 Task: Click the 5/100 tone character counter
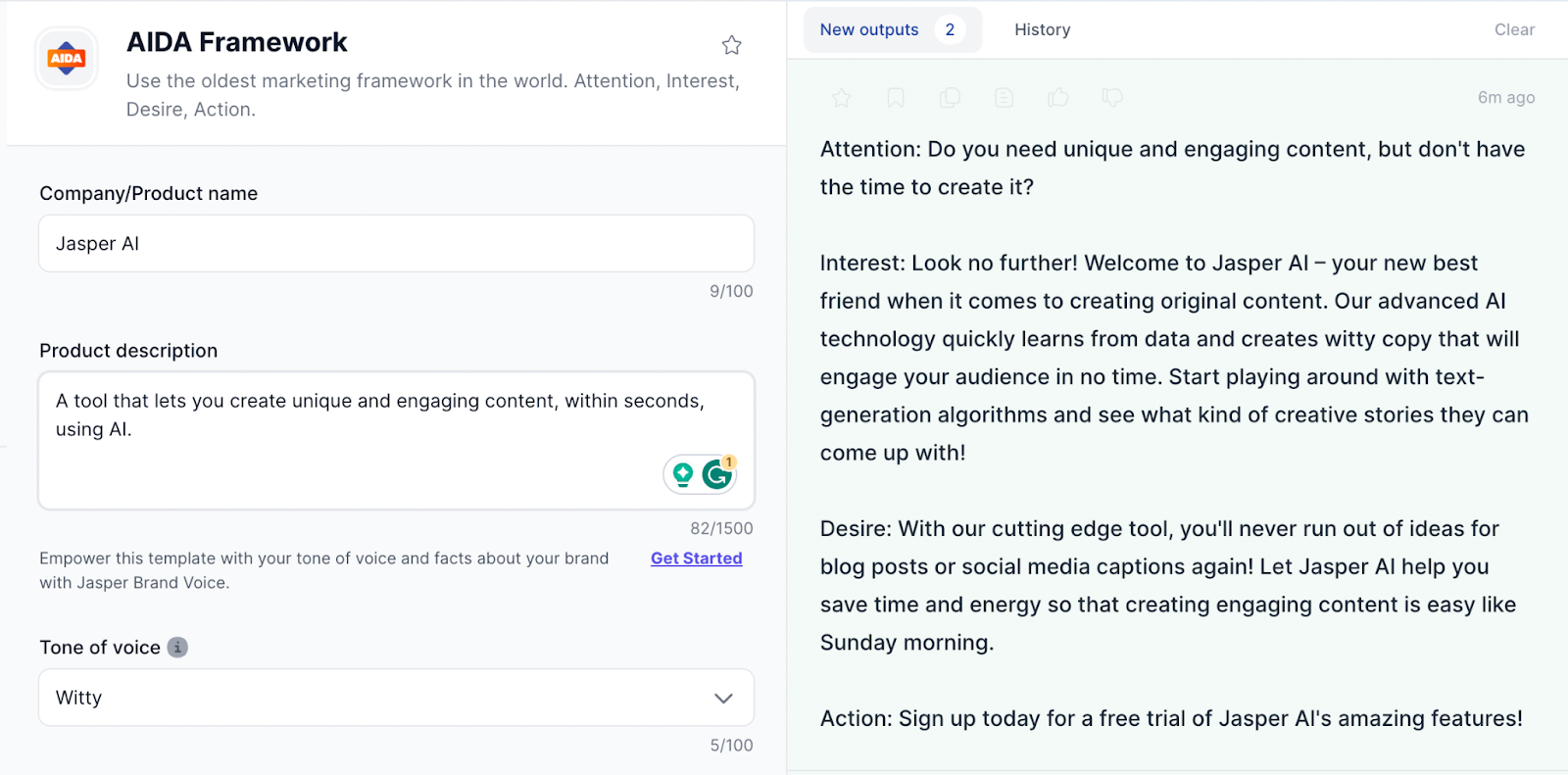[731, 746]
